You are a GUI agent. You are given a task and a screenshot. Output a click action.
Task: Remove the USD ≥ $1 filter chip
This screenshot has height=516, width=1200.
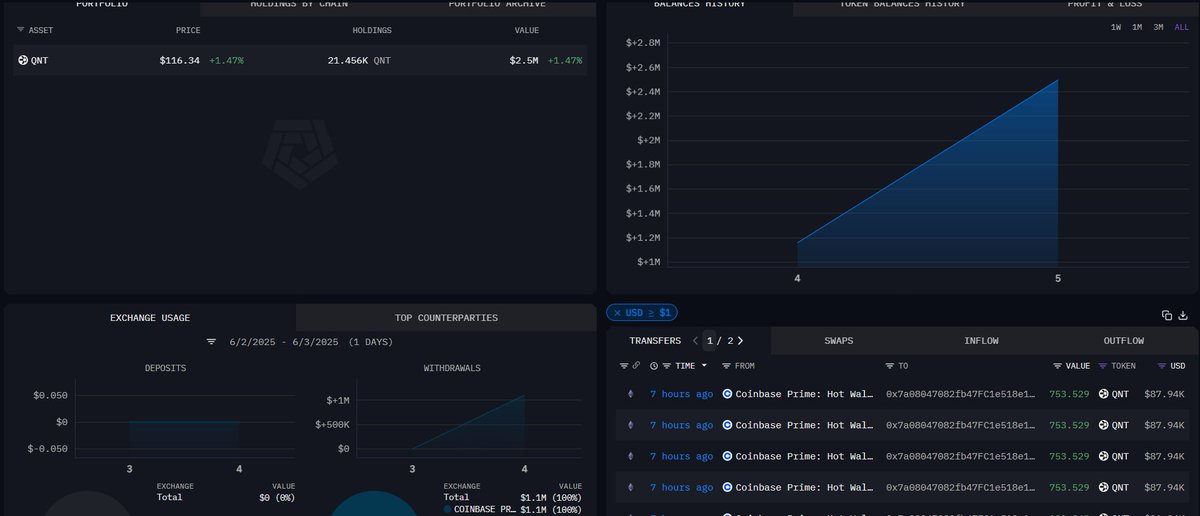[617, 313]
